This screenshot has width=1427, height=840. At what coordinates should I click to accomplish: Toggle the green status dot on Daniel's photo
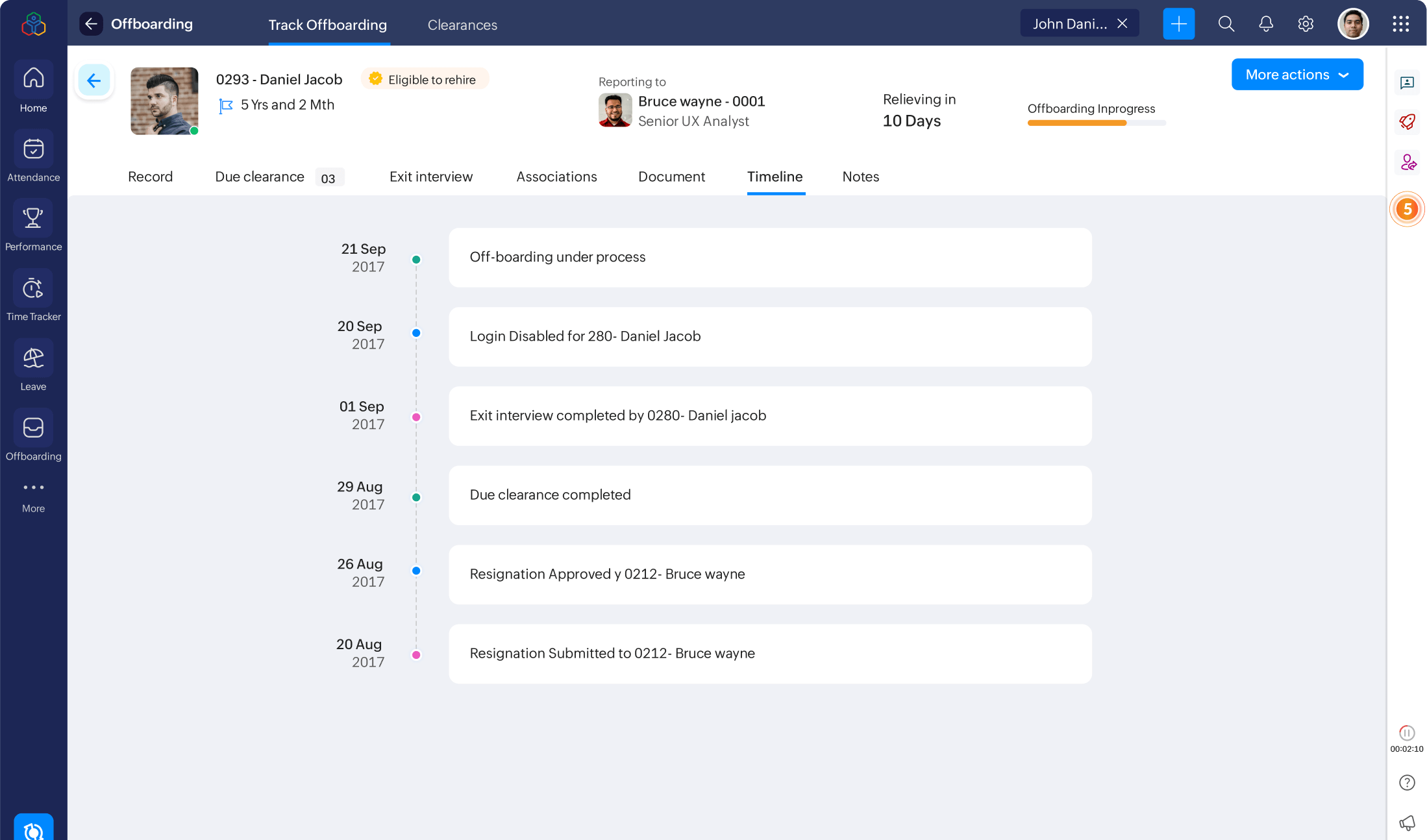[x=194, y=130]
